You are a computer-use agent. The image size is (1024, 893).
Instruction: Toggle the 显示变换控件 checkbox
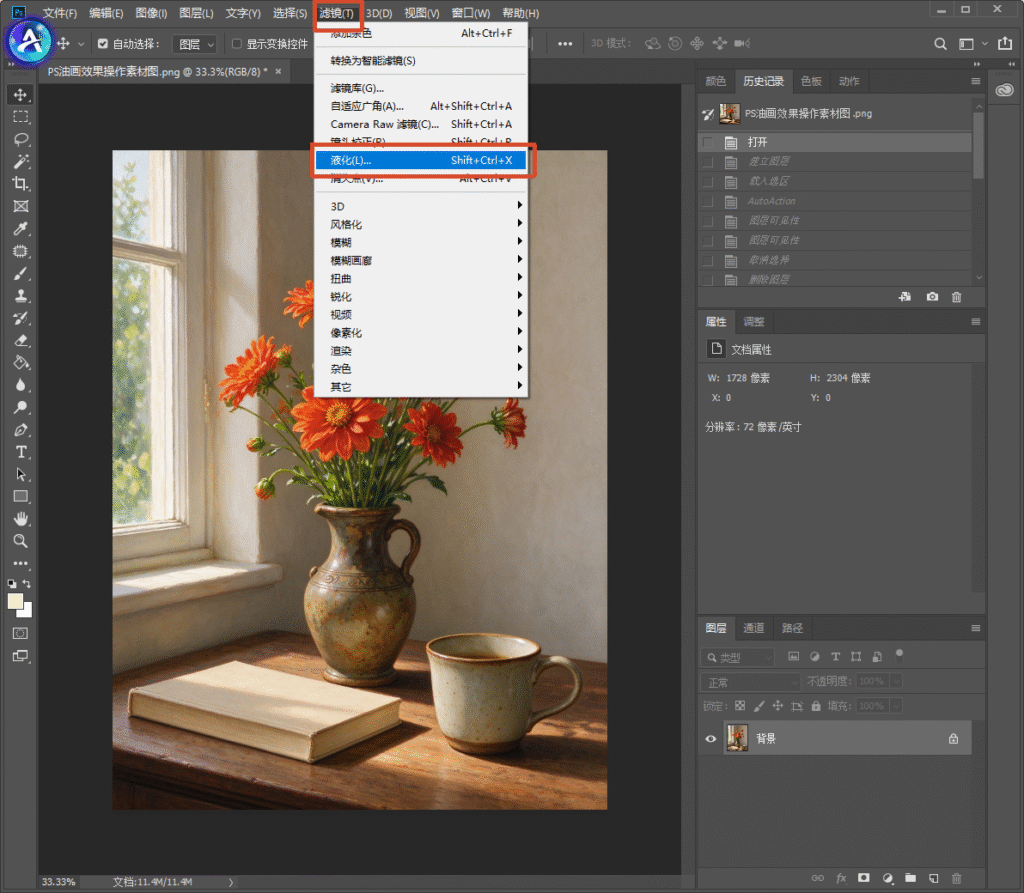point(237,44)
